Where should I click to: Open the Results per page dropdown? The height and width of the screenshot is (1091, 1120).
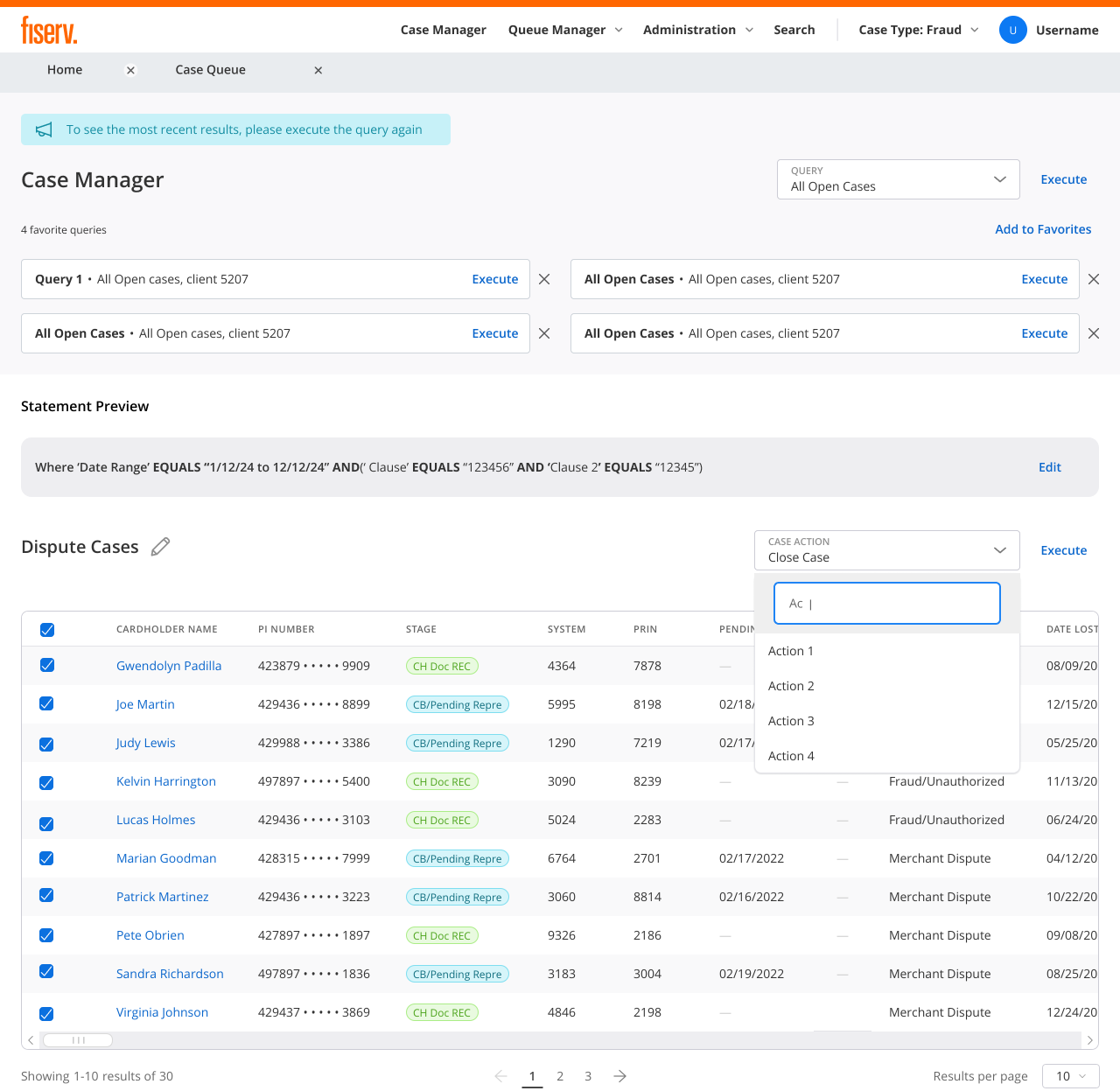[1071, 1076]
